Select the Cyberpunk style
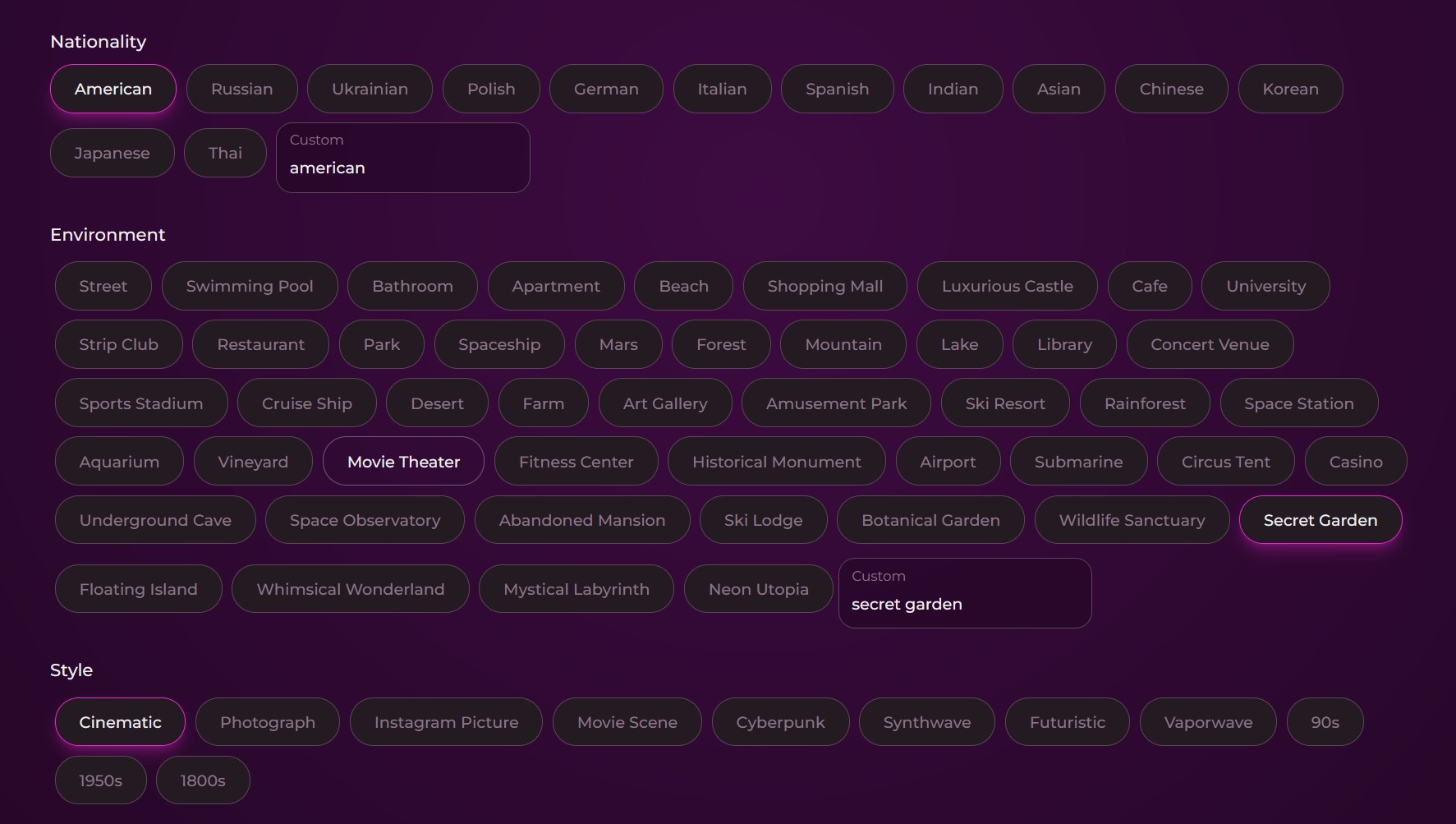1456x824 pixels. (x=780, y=721)
